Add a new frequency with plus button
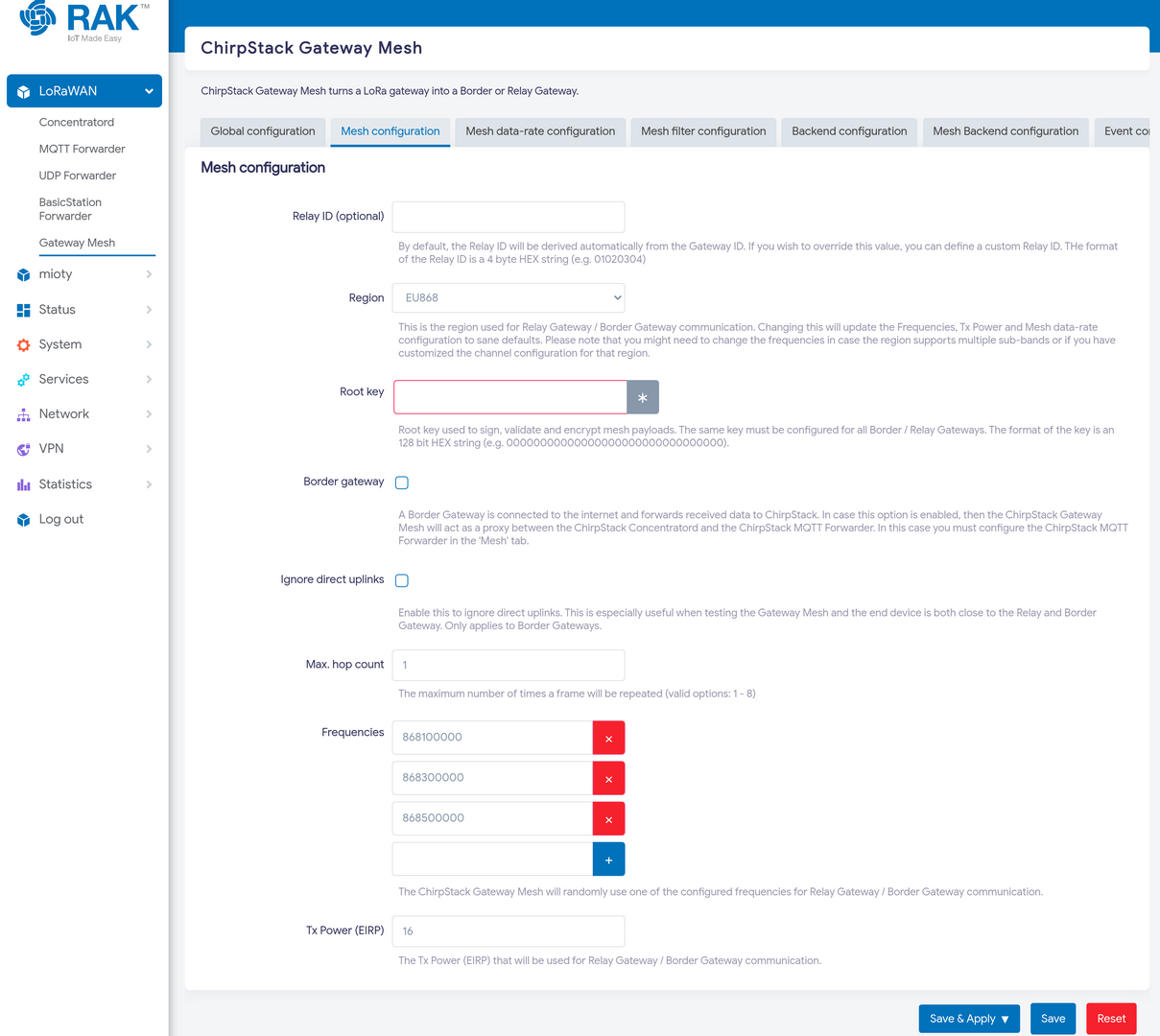This screenshot has width=1160, height=1036. 608,859
